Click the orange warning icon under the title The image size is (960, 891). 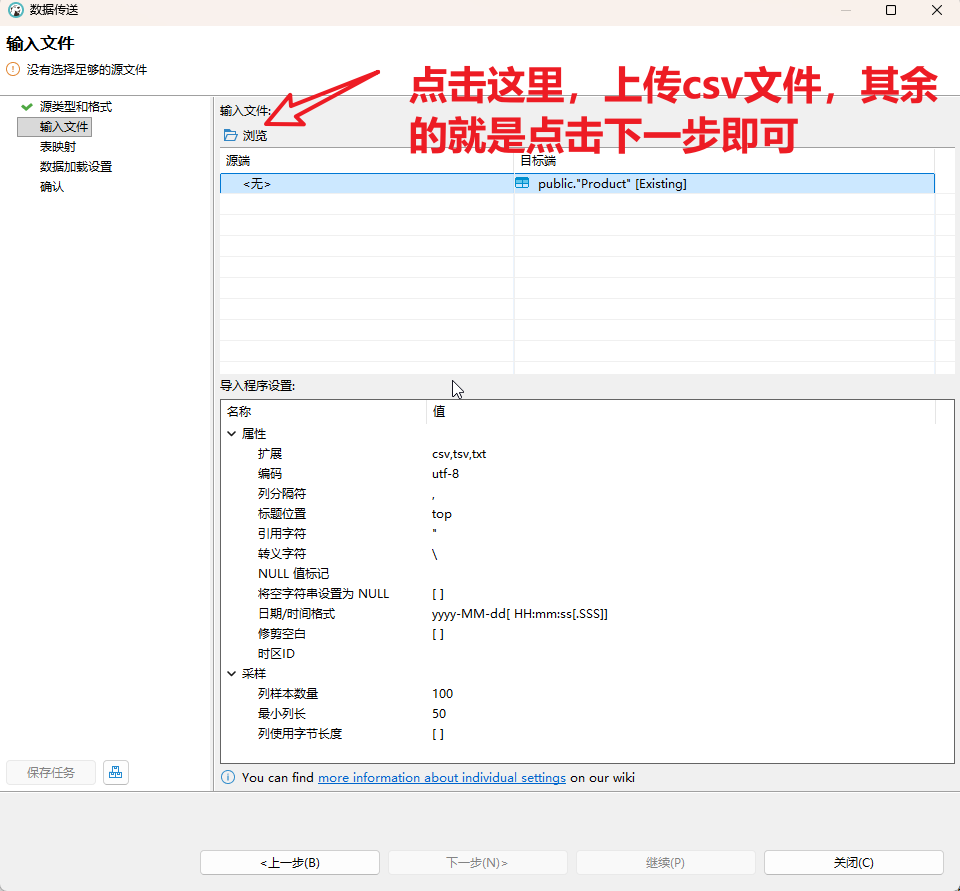(x=13, y=70)
